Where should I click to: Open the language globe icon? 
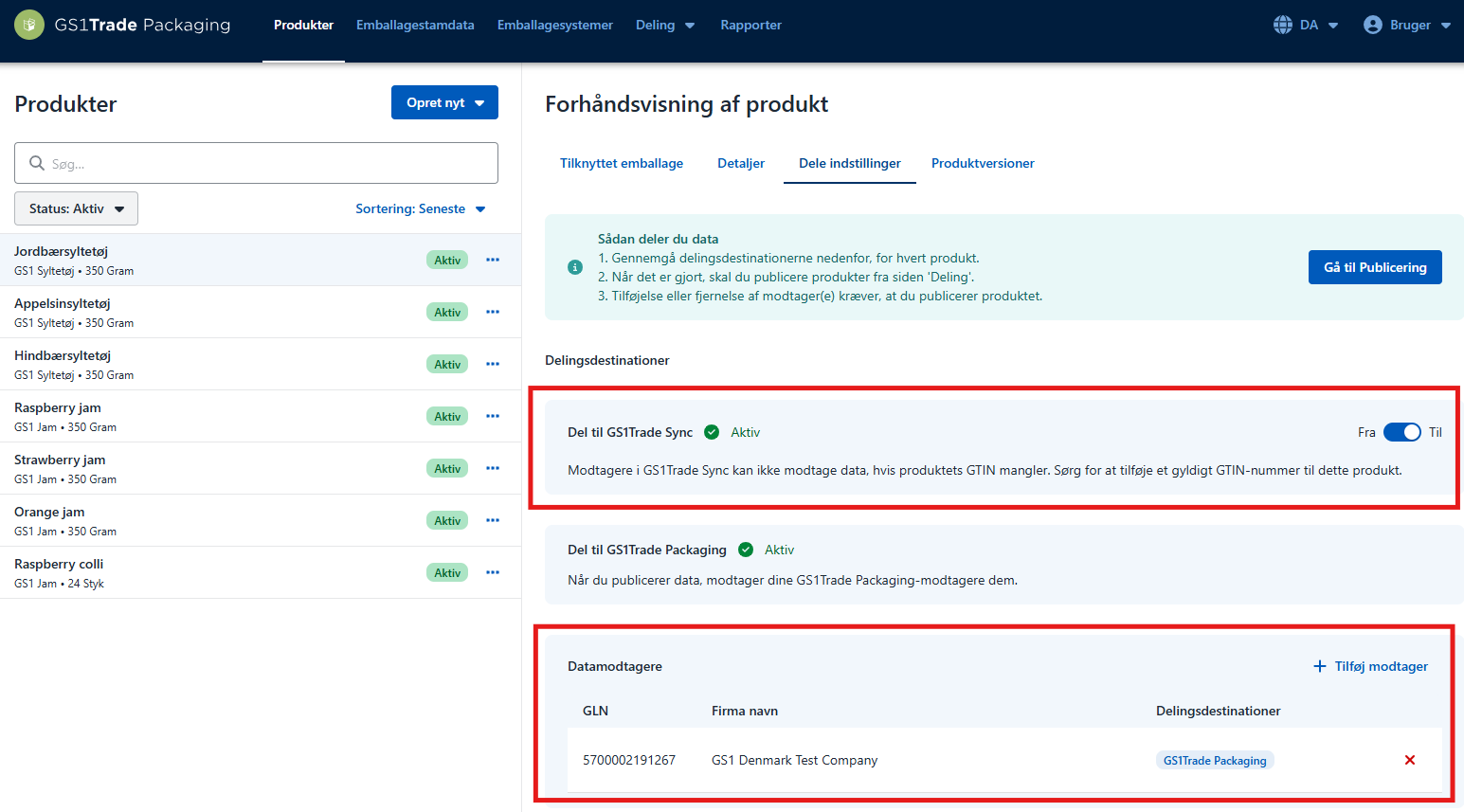(1283, 25)
